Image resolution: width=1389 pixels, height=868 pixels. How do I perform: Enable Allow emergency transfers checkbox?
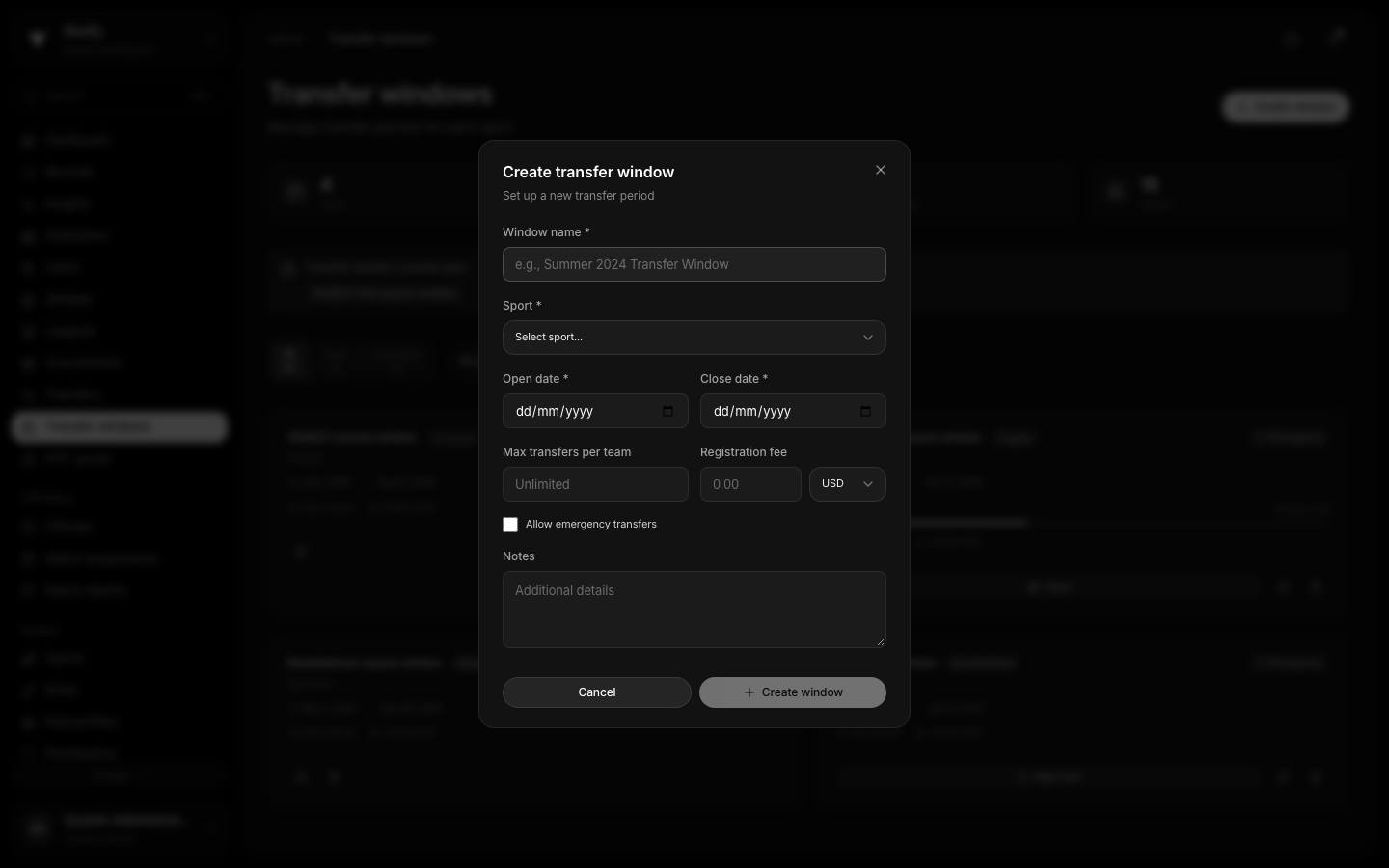click(x=510, y=525)
